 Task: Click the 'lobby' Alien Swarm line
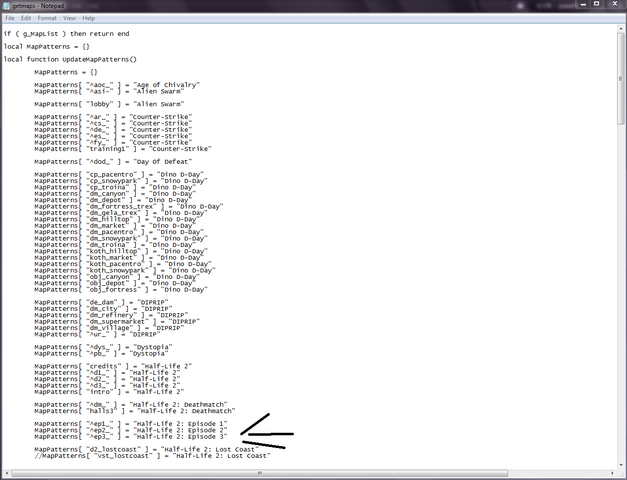click(x=109, y=104)
